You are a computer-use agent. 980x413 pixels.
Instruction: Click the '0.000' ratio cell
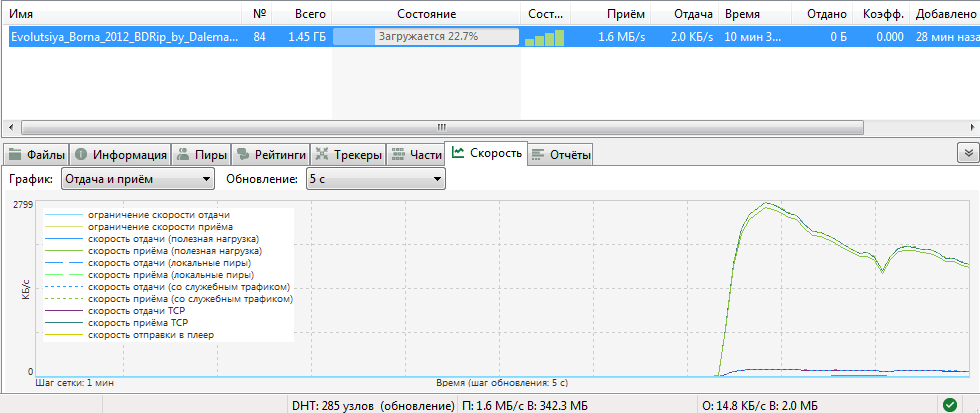pos(889,37)
